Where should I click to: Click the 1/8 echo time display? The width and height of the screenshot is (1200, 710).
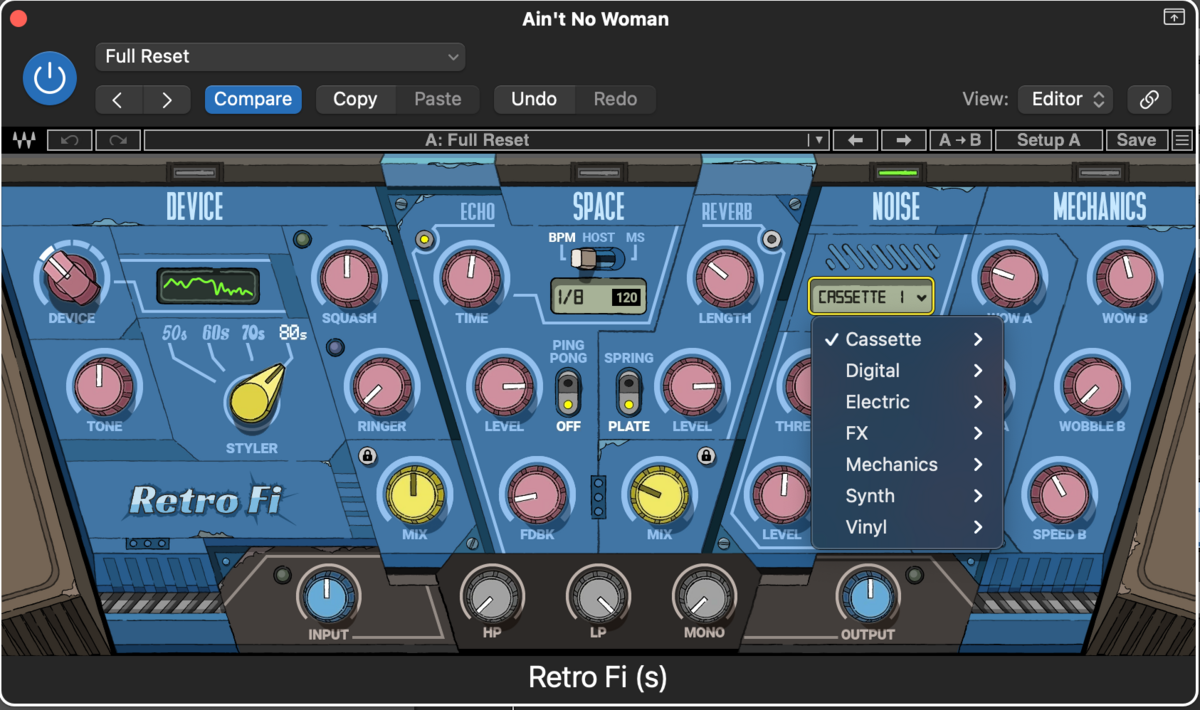tap(598, 297)
